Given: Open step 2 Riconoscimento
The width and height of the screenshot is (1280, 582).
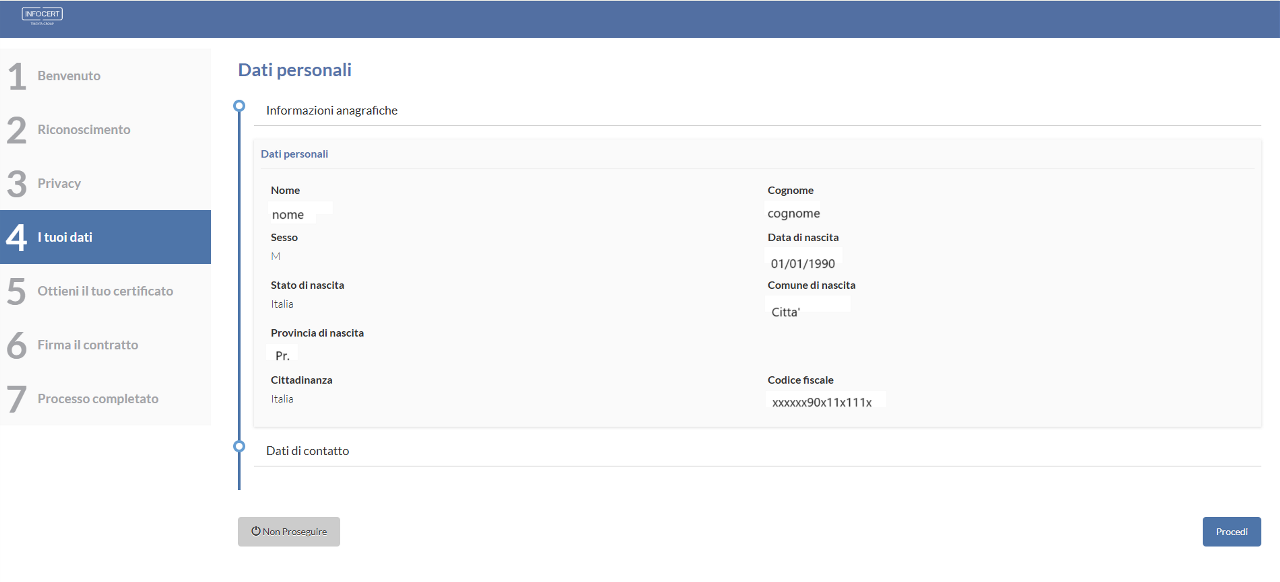Looking at the screenshot, I should coord(84,130).
